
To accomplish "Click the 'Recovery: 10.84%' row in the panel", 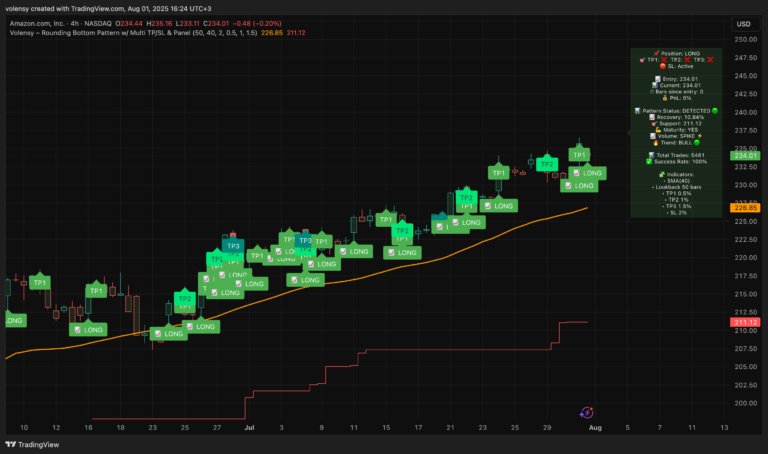I will (x=676, y=117).
